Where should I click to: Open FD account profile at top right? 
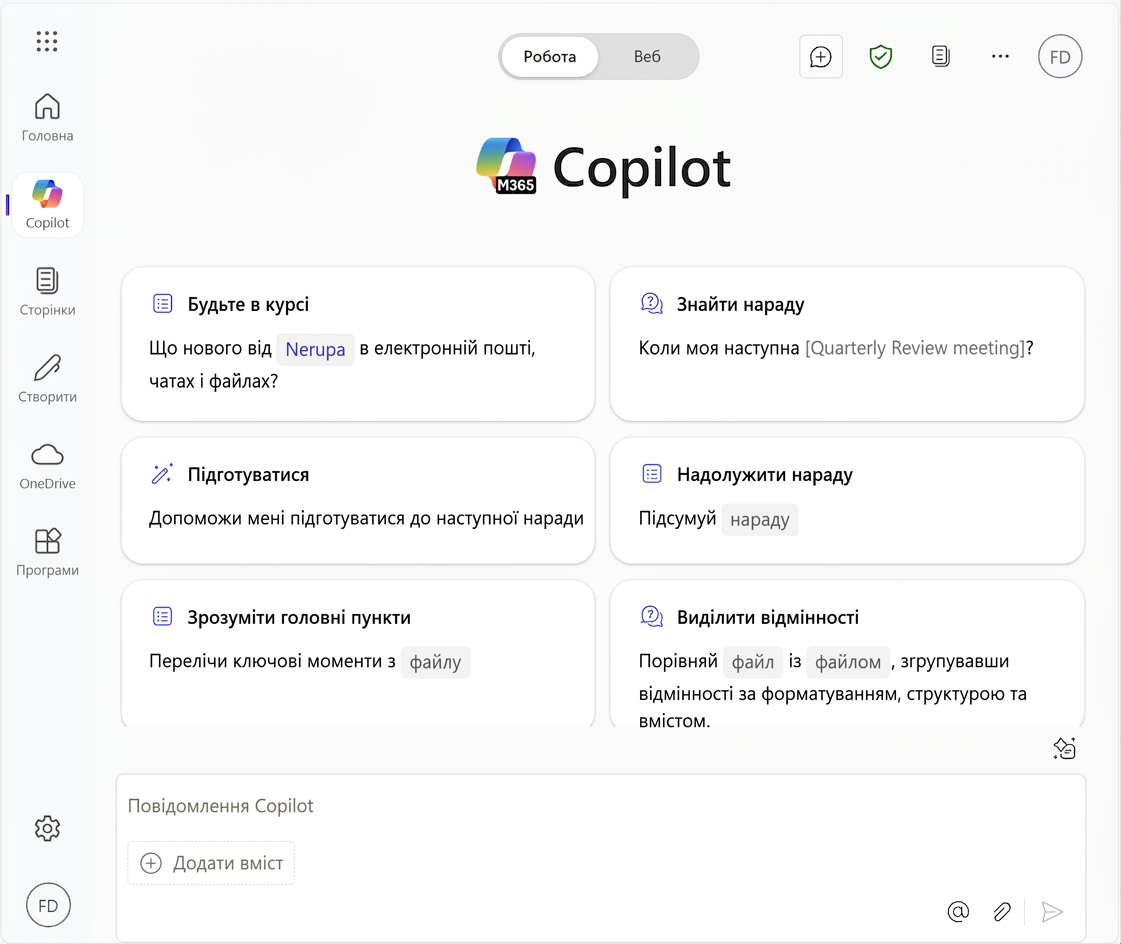pyautogui.click(x=1060, y=56)
